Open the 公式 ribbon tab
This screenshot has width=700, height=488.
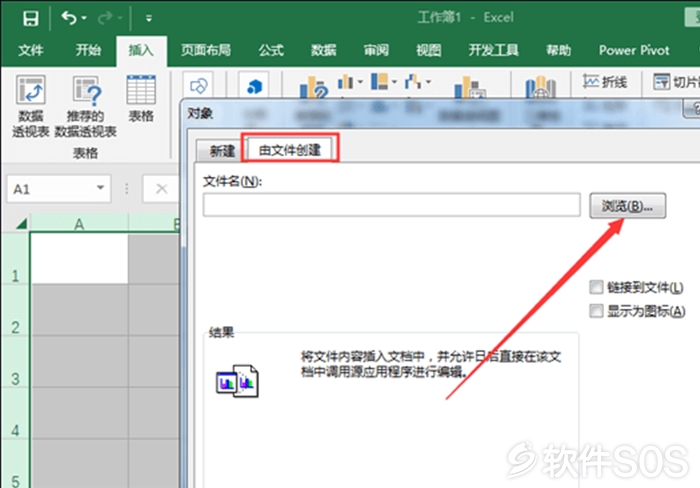(271, 50)
